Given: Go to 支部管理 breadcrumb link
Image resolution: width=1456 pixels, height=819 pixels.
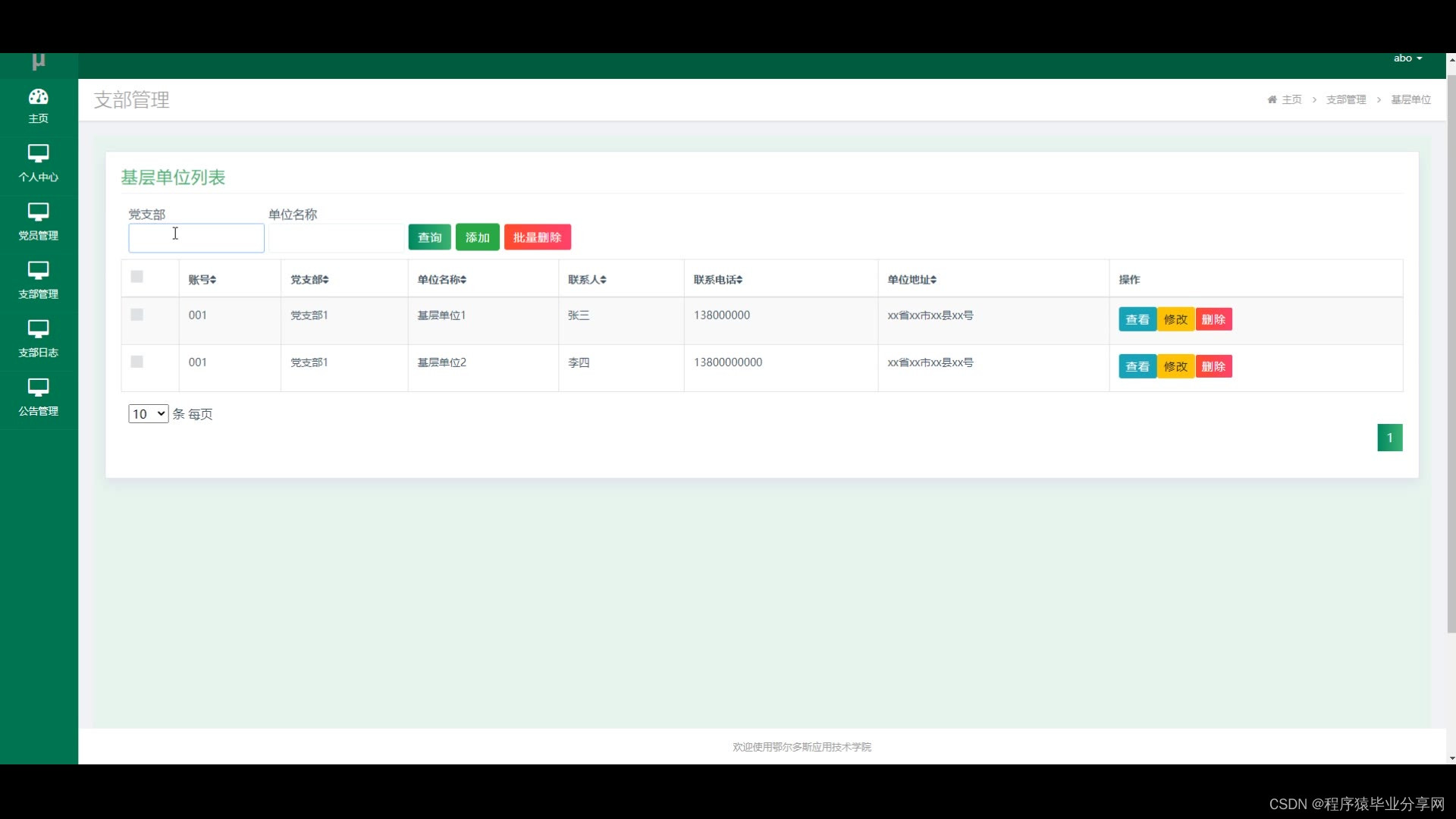Looking at the screenshot, I should (1345, 99).
